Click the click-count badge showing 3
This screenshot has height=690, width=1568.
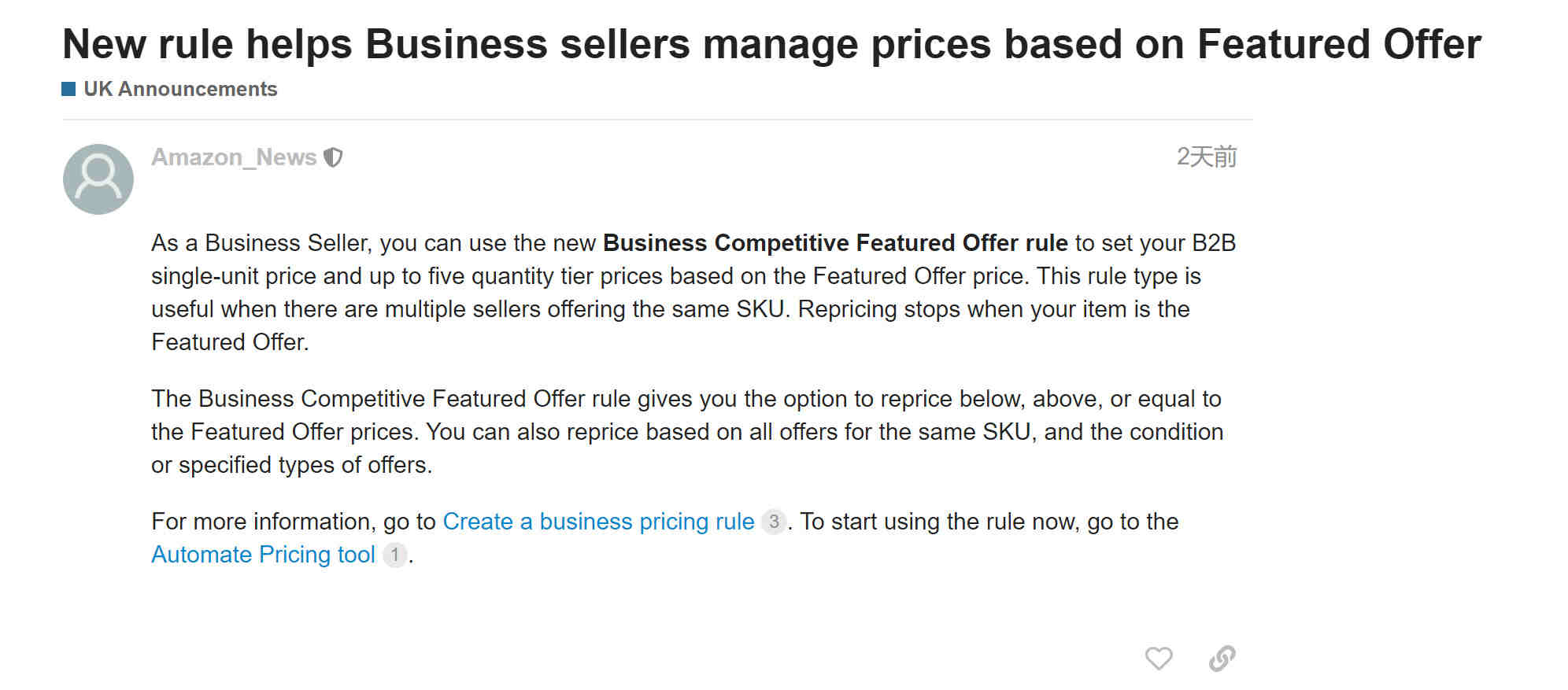pos(774,522)
